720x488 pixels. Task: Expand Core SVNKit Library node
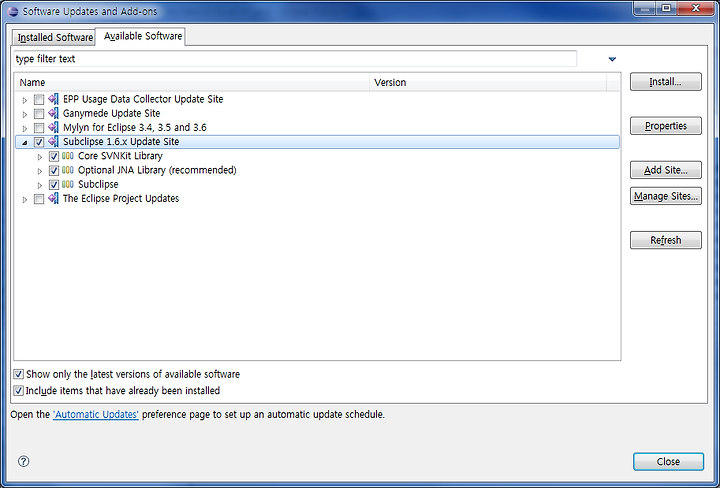click(40, 157)
